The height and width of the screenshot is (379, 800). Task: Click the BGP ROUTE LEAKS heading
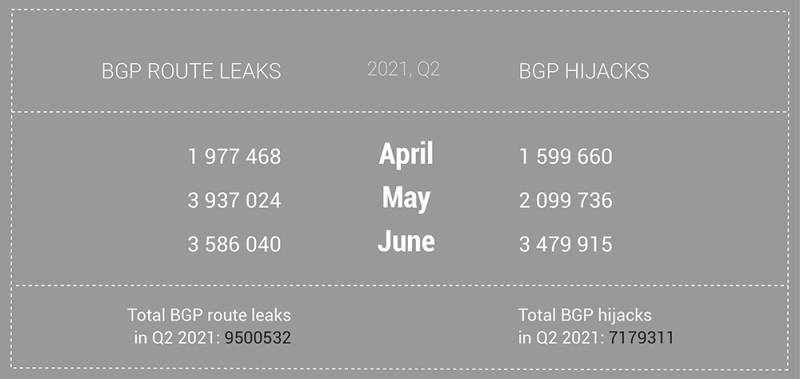pyautogui.click(x=191, y=71)
